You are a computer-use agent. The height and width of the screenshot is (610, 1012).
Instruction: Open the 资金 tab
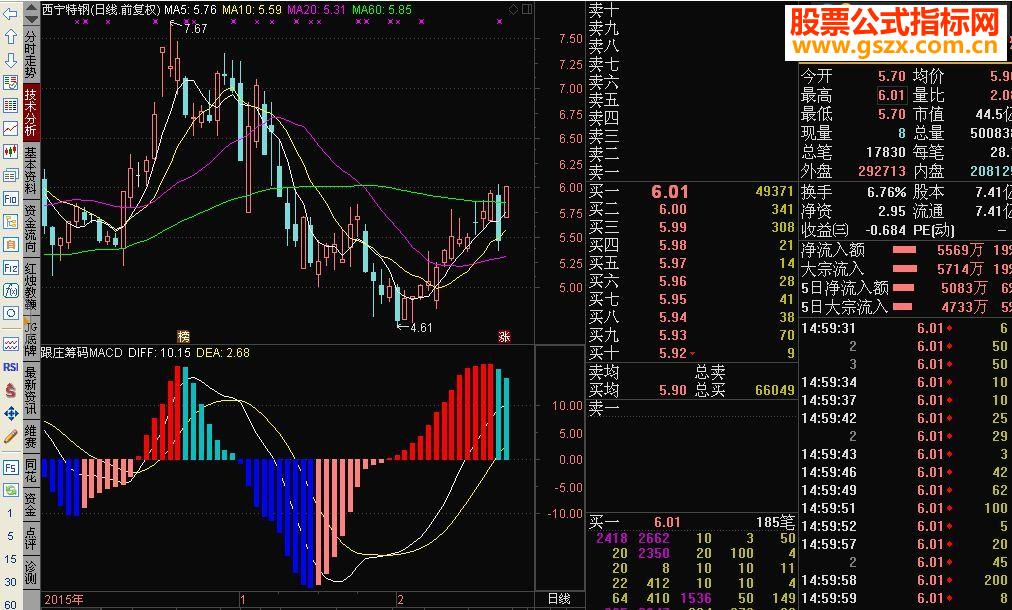point(31,505)
